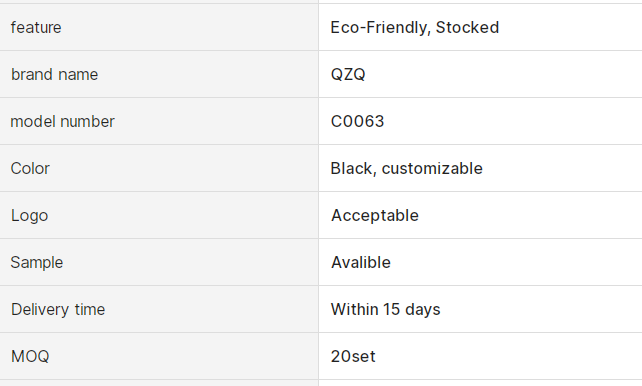
Task: Select the Sample value 'Avalible'
Action: [361, 262]
